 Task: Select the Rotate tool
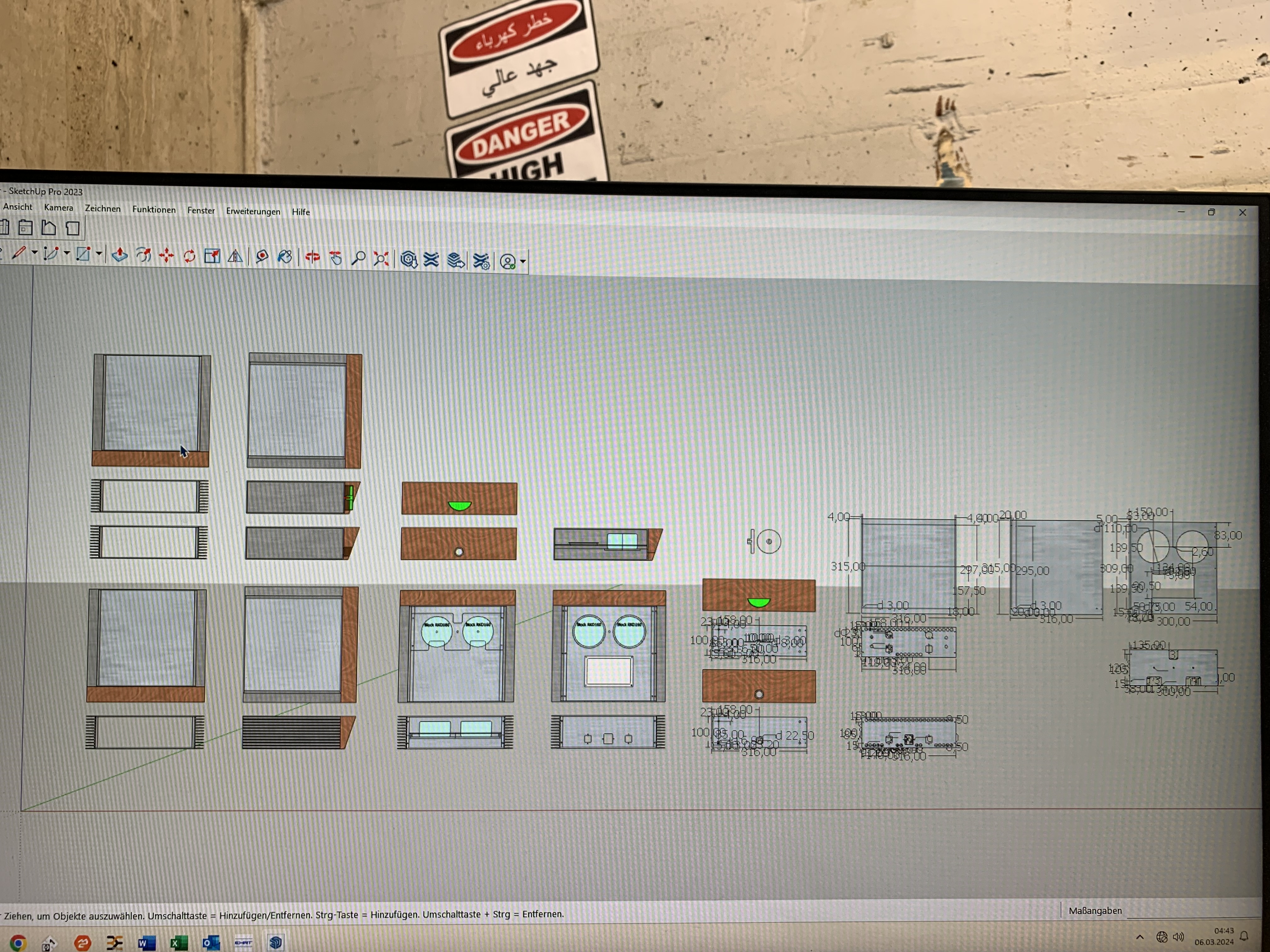(190, 256)
